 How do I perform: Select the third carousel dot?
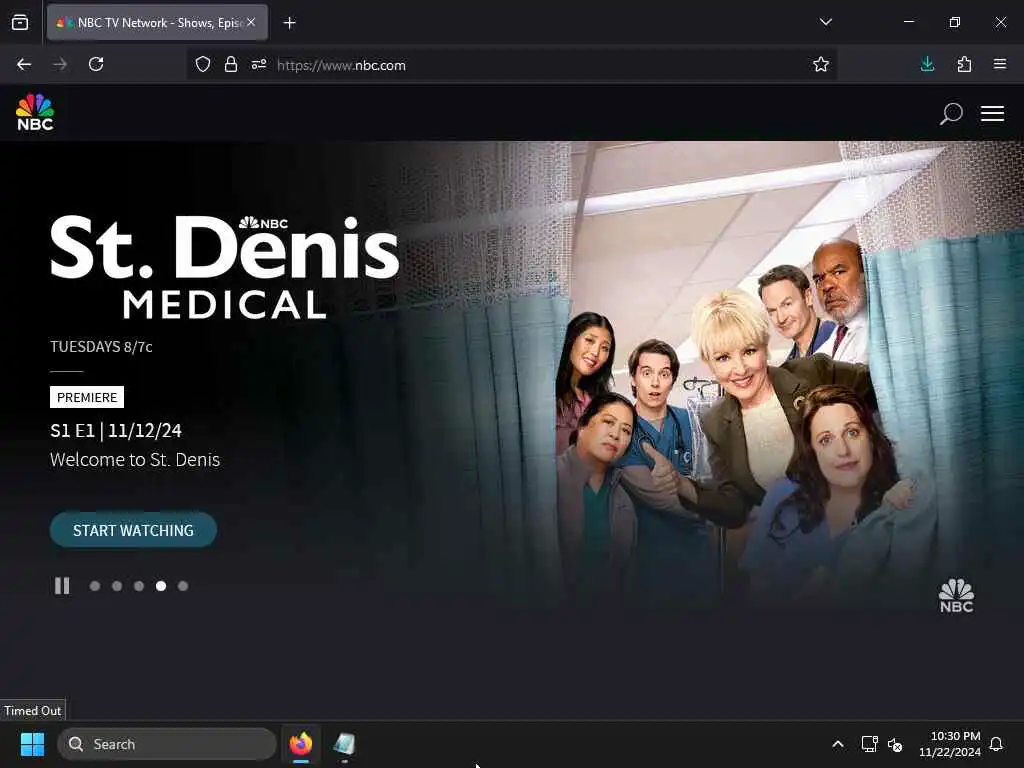tap(139, 586)
